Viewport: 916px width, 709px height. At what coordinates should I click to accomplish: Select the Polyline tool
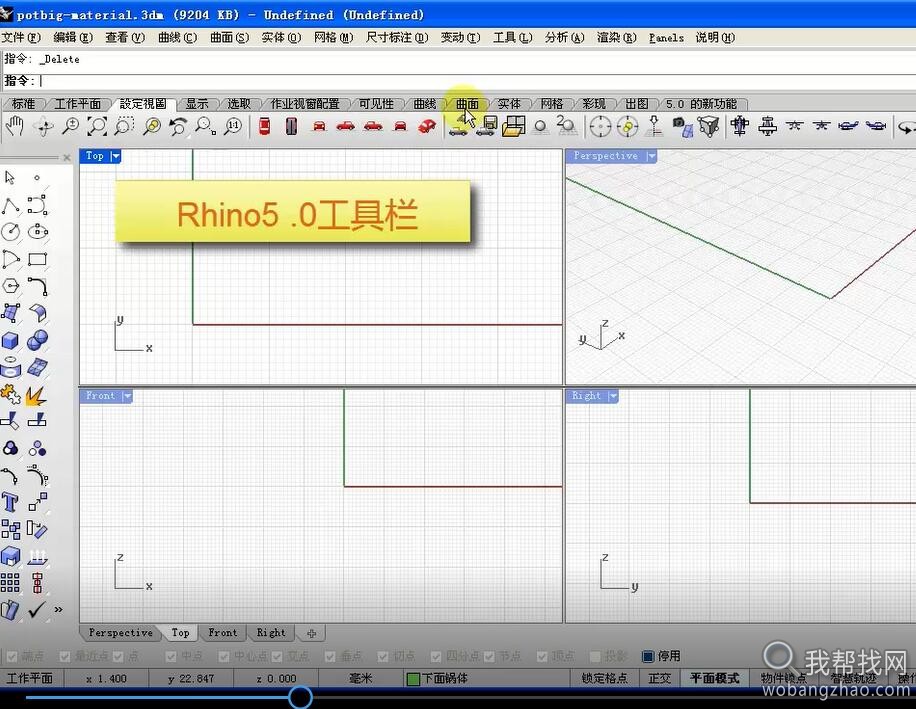[11, 206]
